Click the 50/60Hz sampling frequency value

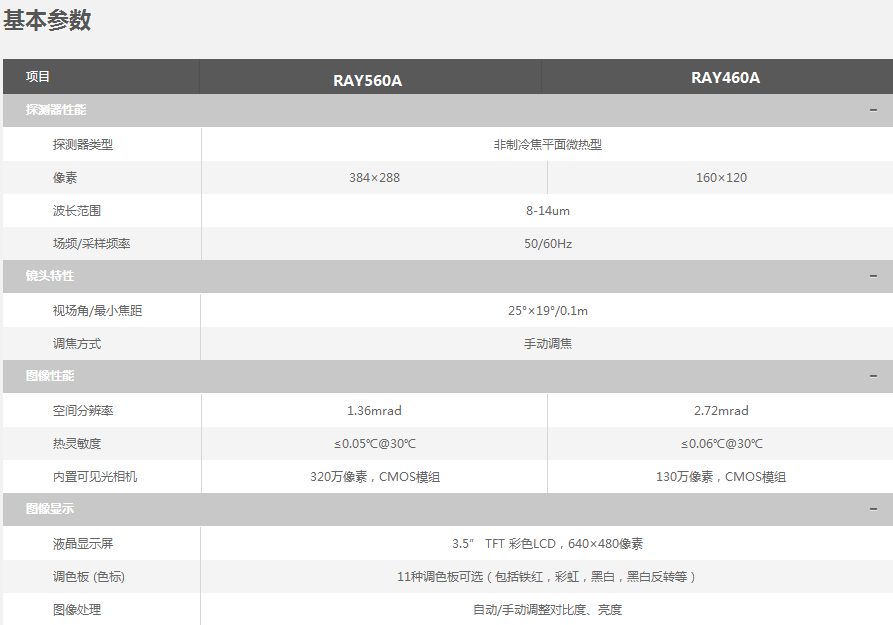pyautogui.click(x=547, y=244)
